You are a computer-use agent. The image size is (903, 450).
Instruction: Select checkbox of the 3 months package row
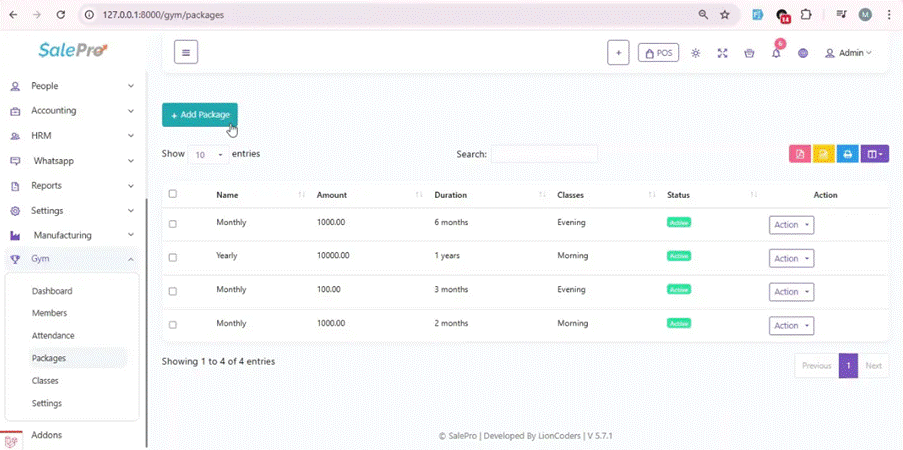click(x=173, y=291)
